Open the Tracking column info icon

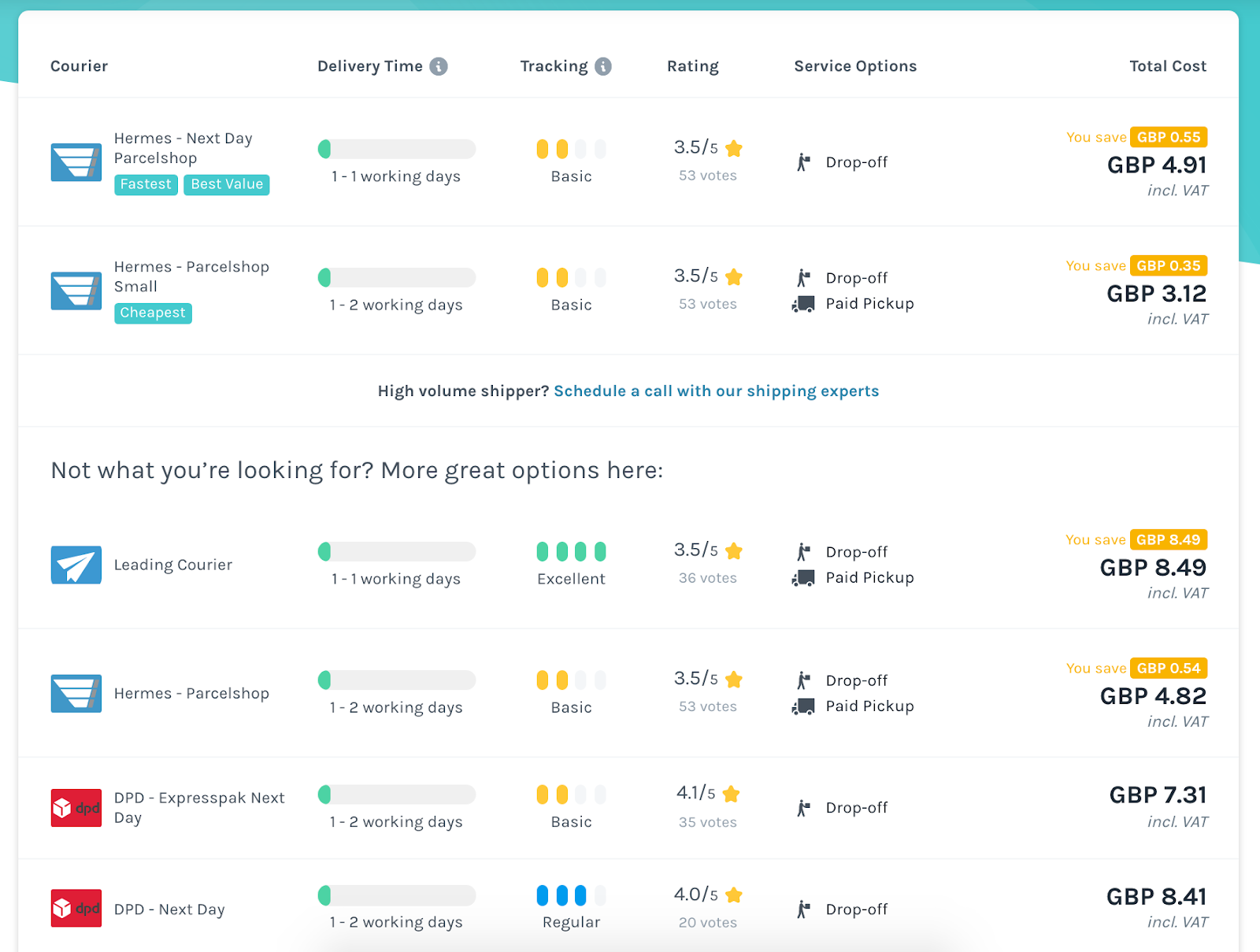[603, 66]
